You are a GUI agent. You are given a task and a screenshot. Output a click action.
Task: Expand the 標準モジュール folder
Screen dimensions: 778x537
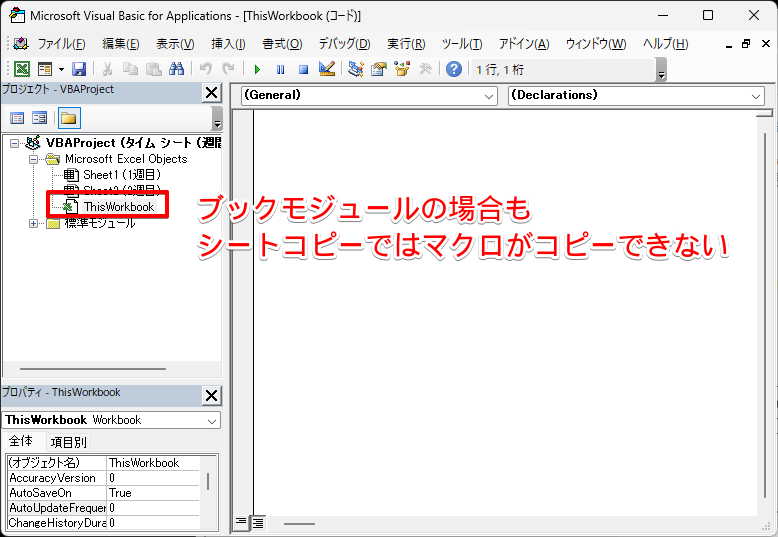[x=33, y=223]
